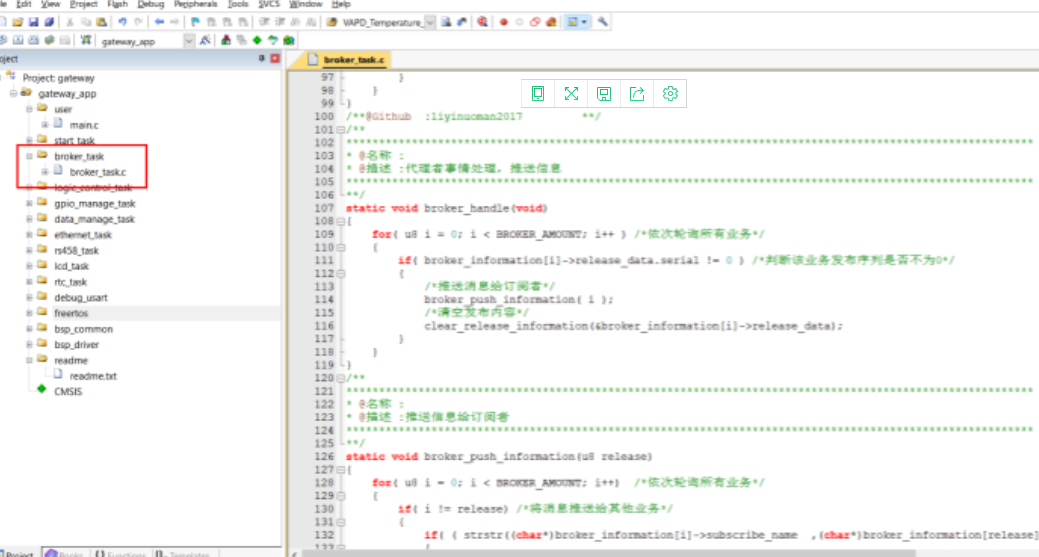Open the VAPD_Temperature find dropdown

coord(430,23)
